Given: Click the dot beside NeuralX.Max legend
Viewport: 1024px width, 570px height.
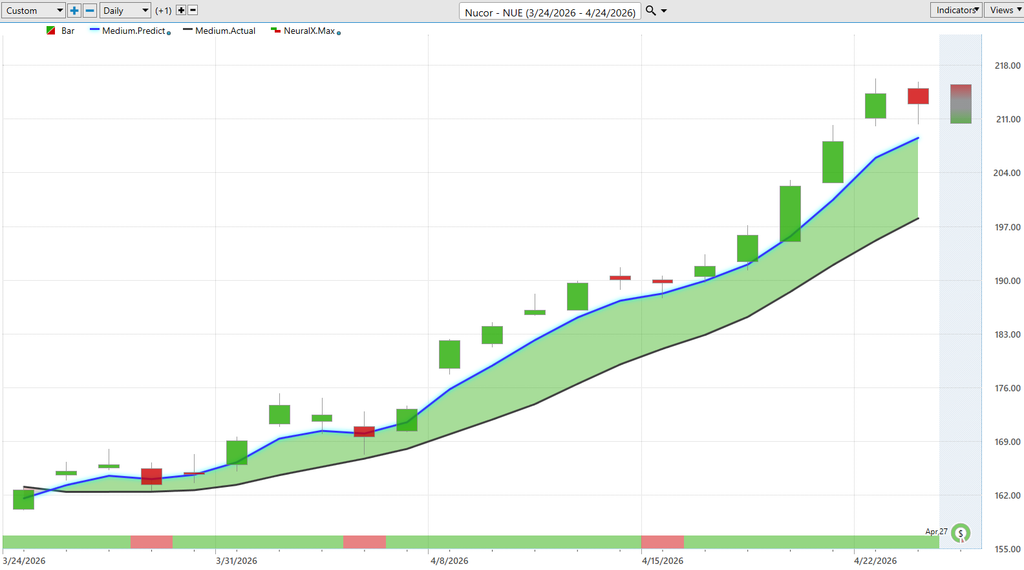Looking at the screenshot, I should (340, 33).
